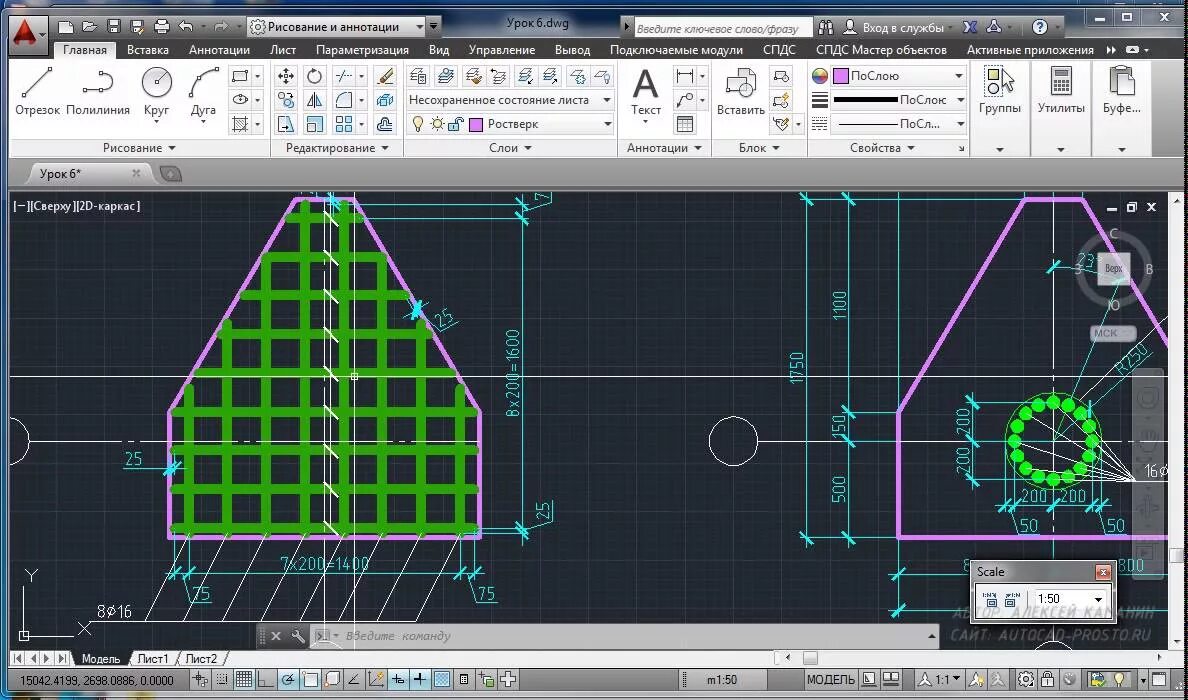This screenshot has height=700, width=1188.
Task: Click the Верх face of view cube
Action: 1114,268
